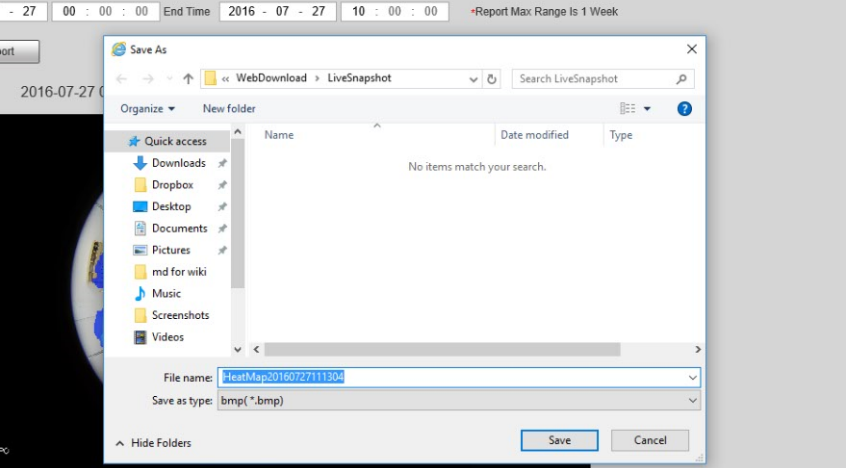Click the Help question mark icon
Image resolution: width=846 pixels, height=468 pixels.
pos(684,109)
